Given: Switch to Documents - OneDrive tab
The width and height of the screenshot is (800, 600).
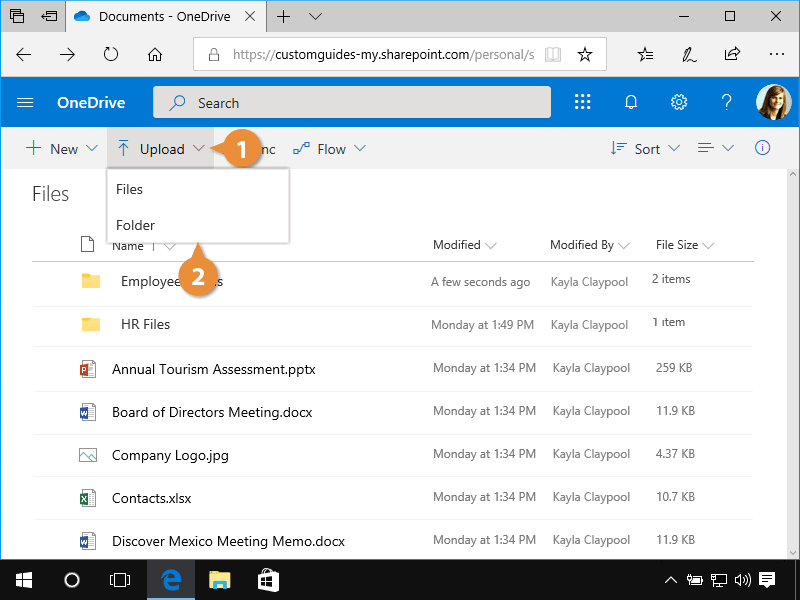Looking at the screenshot, I should [164, 16].
